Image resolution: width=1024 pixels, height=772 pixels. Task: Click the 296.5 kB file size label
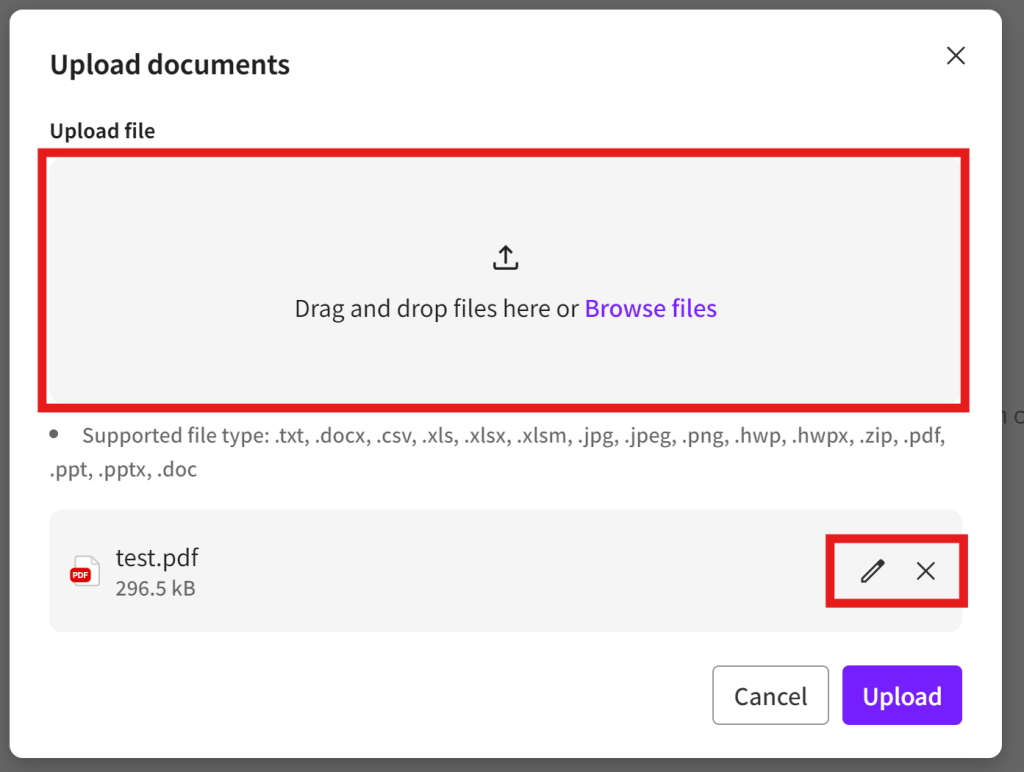(x=158, y=589)
